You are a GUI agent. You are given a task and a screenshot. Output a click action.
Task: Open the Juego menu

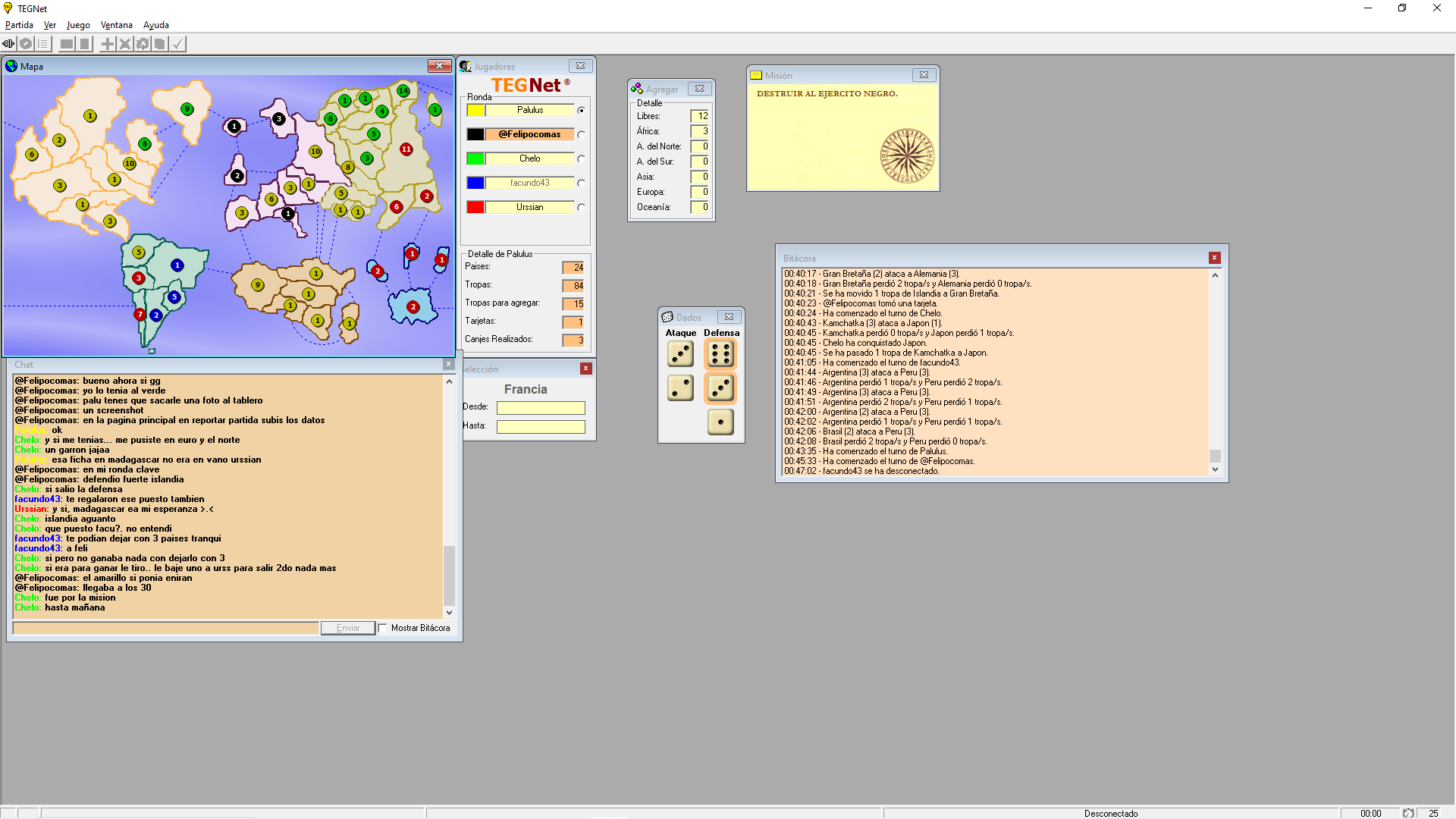[78, 25]
